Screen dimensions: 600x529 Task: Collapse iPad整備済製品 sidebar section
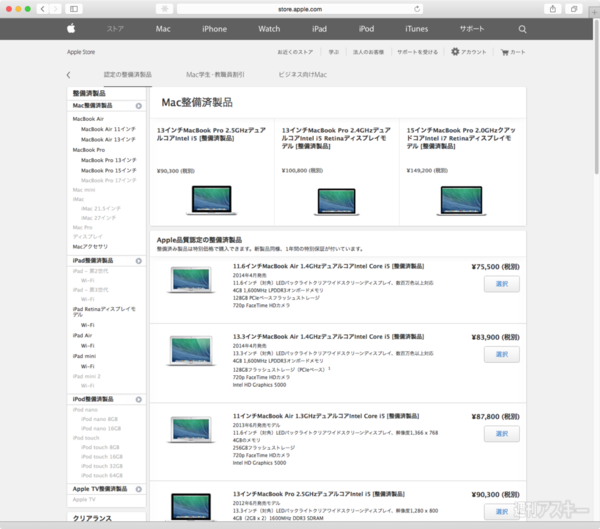click(139, 261)
